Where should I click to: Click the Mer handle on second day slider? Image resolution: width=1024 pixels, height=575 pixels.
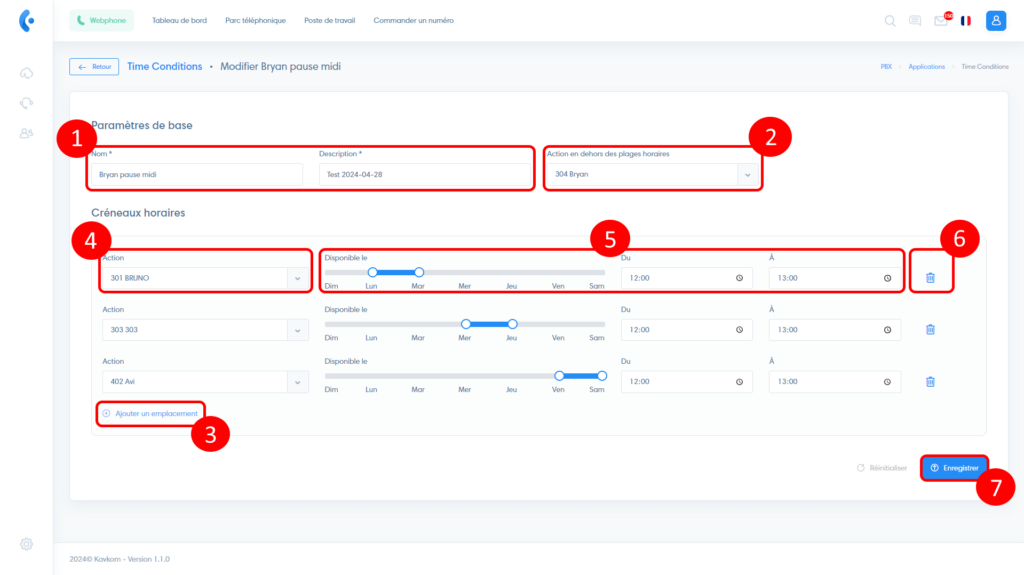[x=465, y=324]
